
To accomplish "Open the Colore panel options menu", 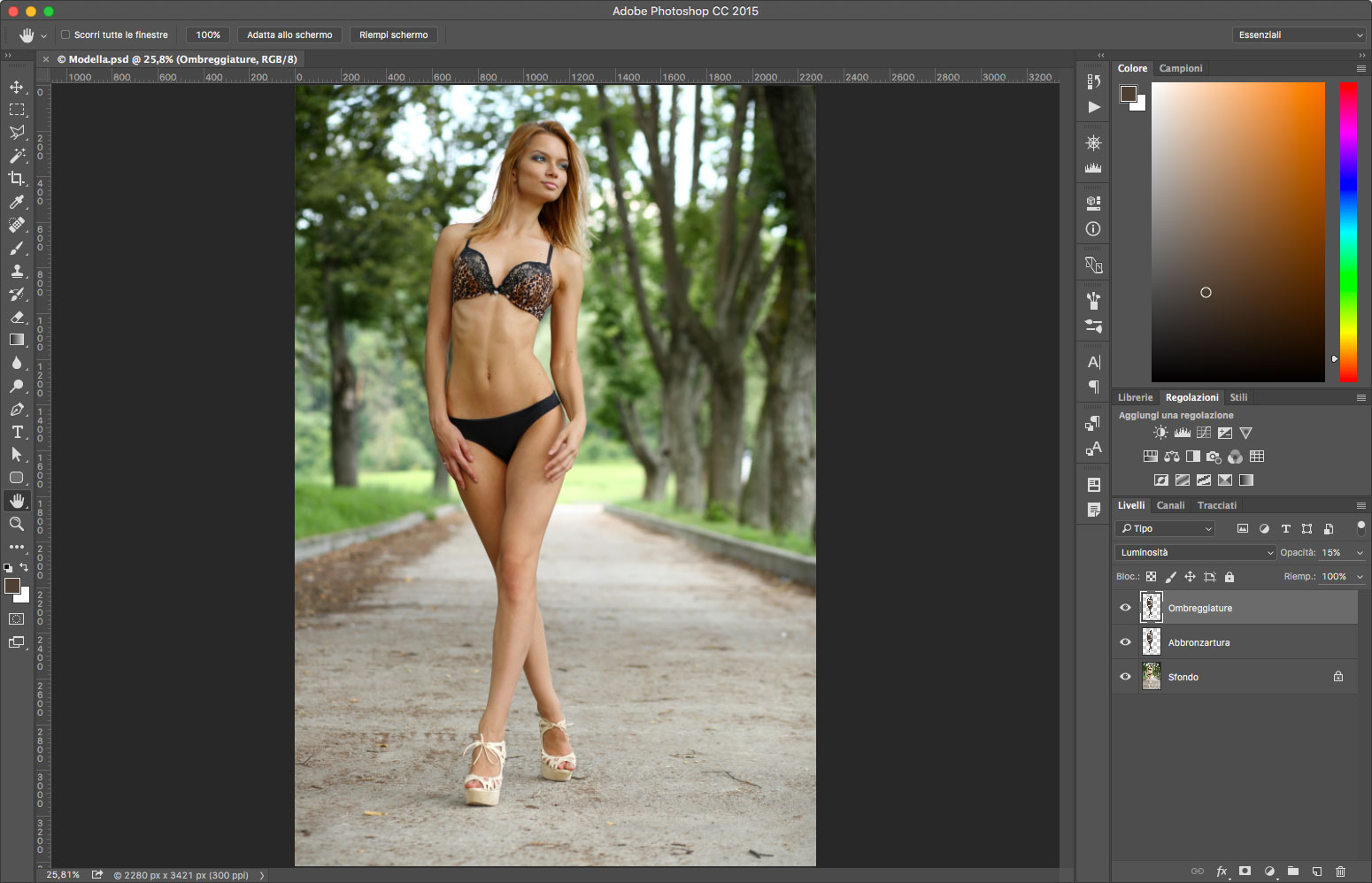I will (x=1361, y=68).
